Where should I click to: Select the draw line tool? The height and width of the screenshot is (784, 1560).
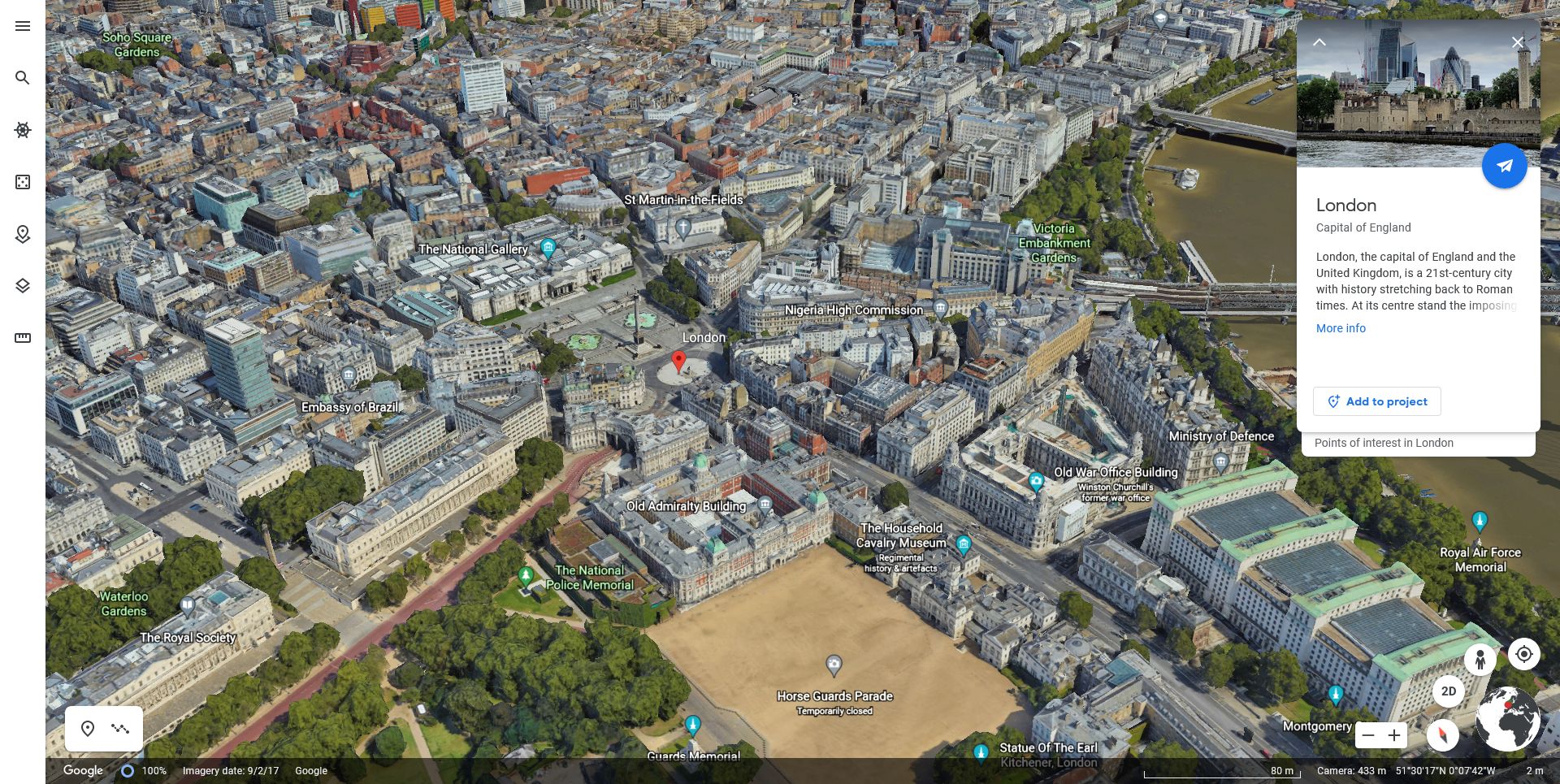click(120, 729)
